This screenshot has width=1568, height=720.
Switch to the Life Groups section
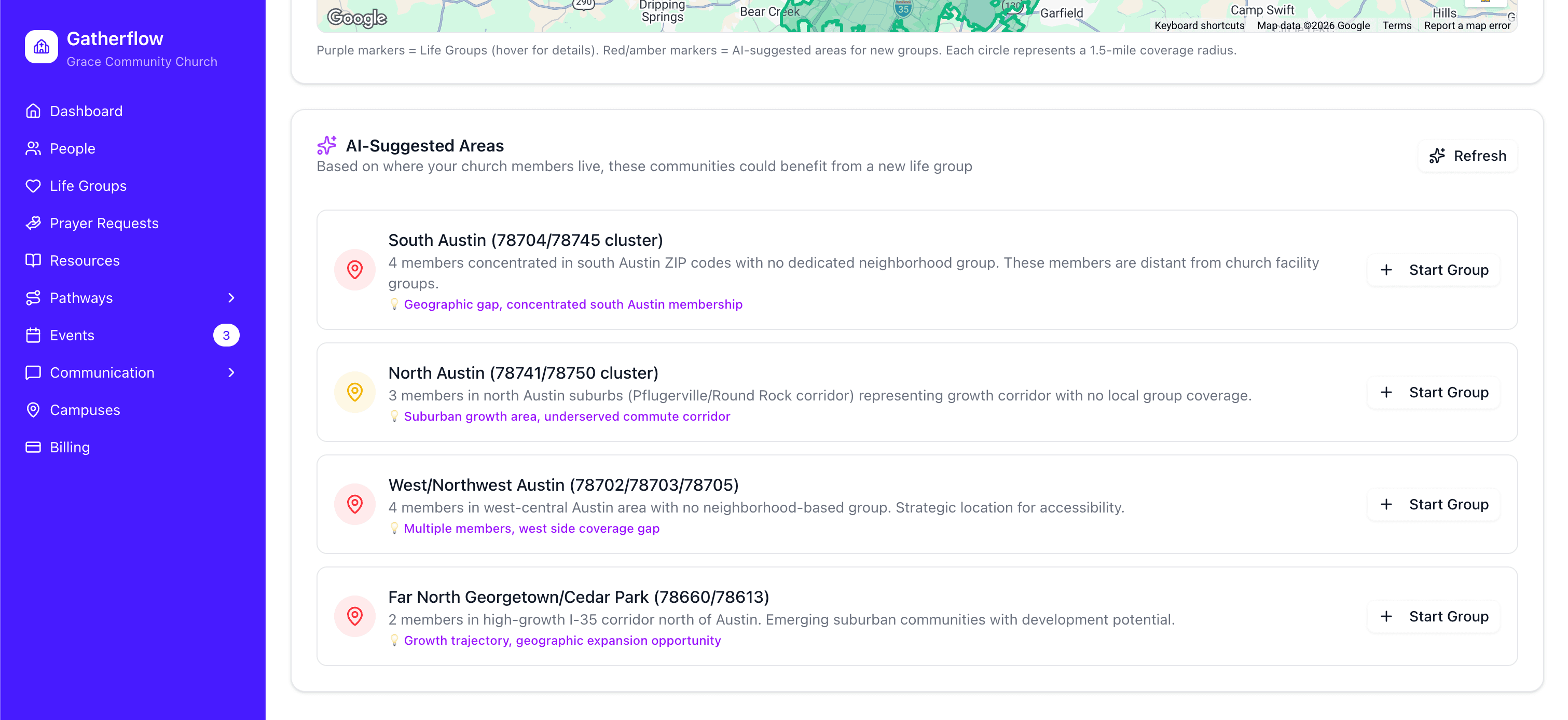point(88,186)
